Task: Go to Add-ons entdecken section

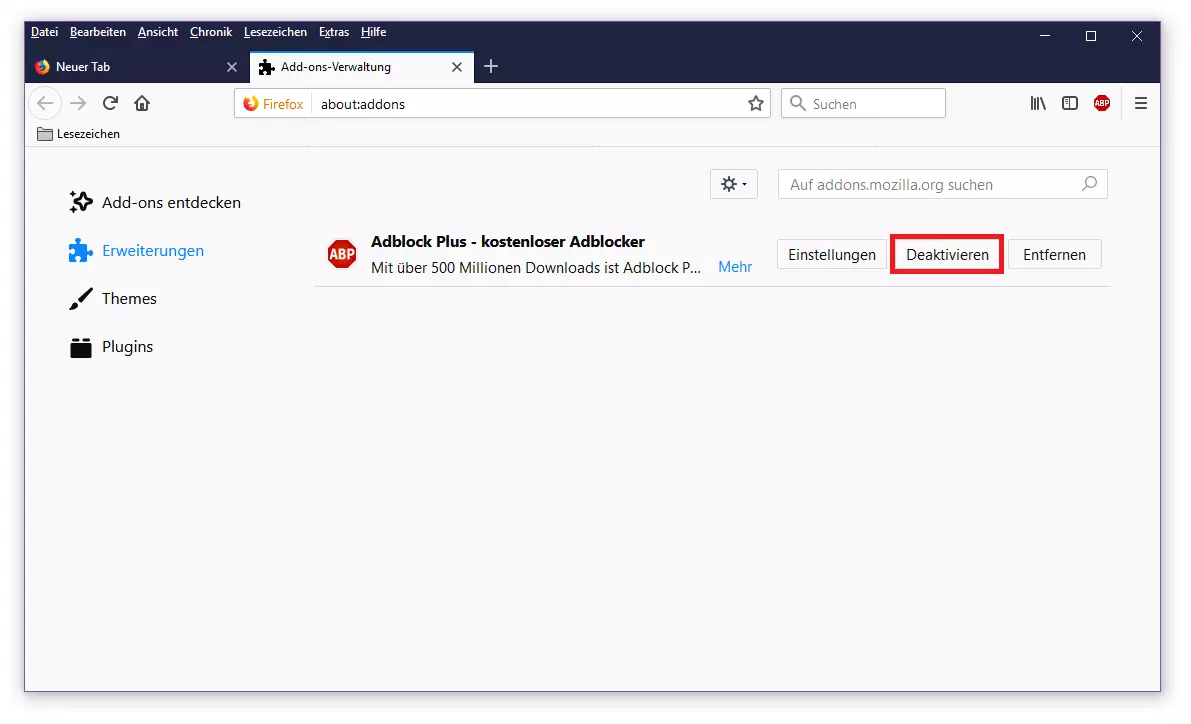Action: (x=155, y=202)
